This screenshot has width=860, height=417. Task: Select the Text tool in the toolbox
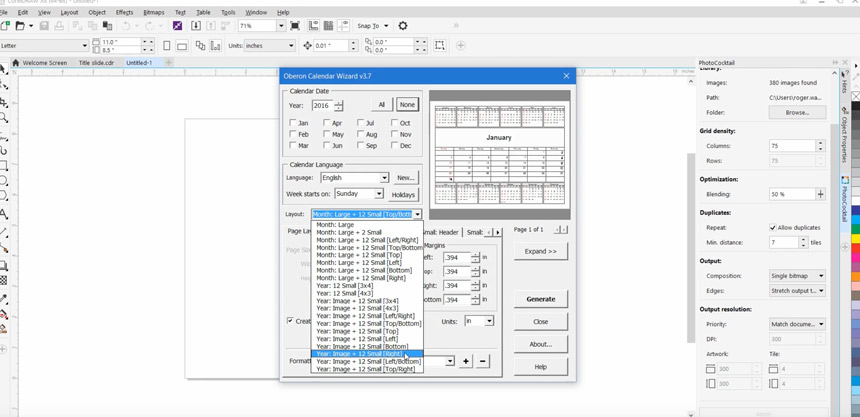click(x=3, y=213)
